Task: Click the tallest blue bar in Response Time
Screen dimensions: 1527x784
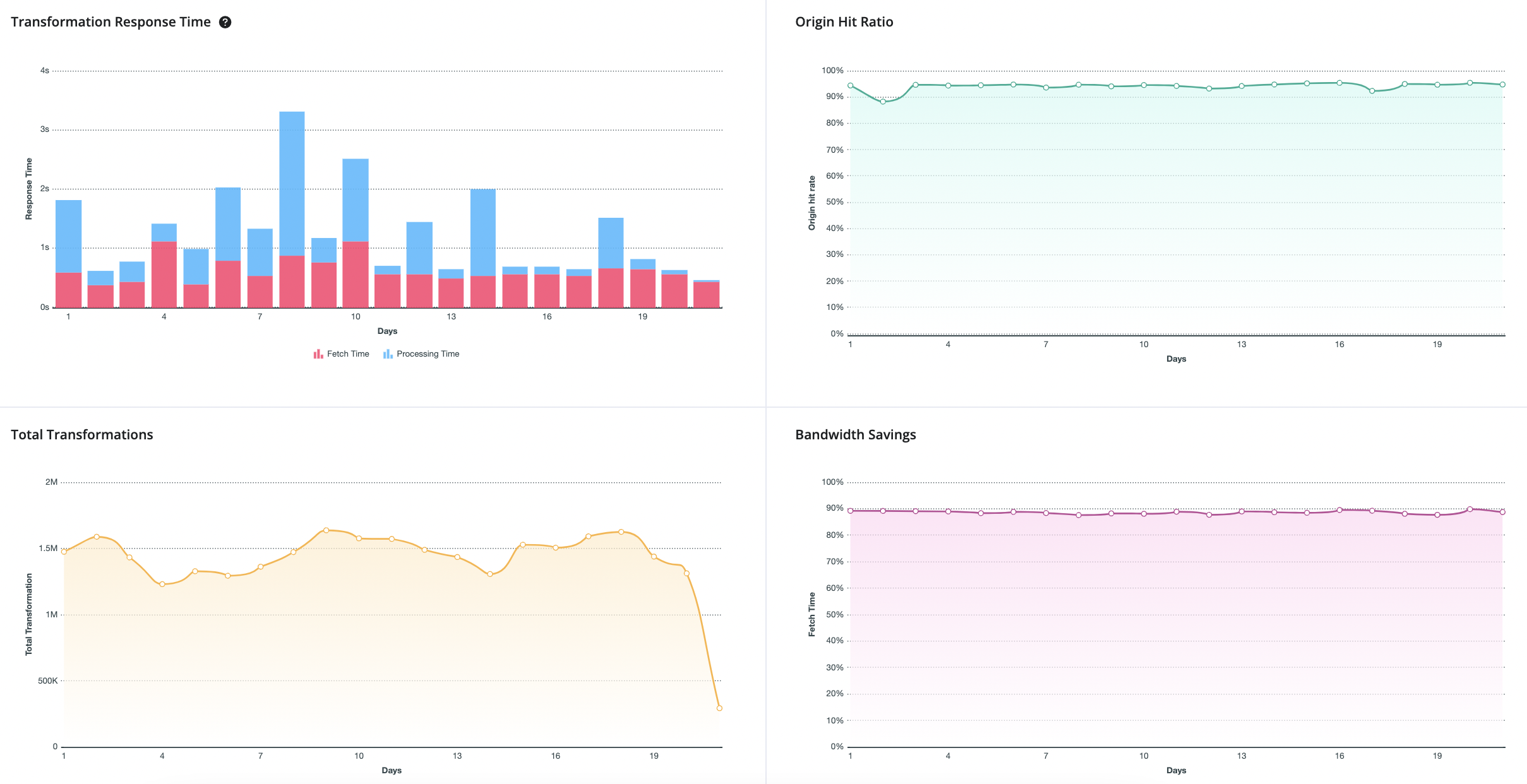Action: tap(292, 183)
